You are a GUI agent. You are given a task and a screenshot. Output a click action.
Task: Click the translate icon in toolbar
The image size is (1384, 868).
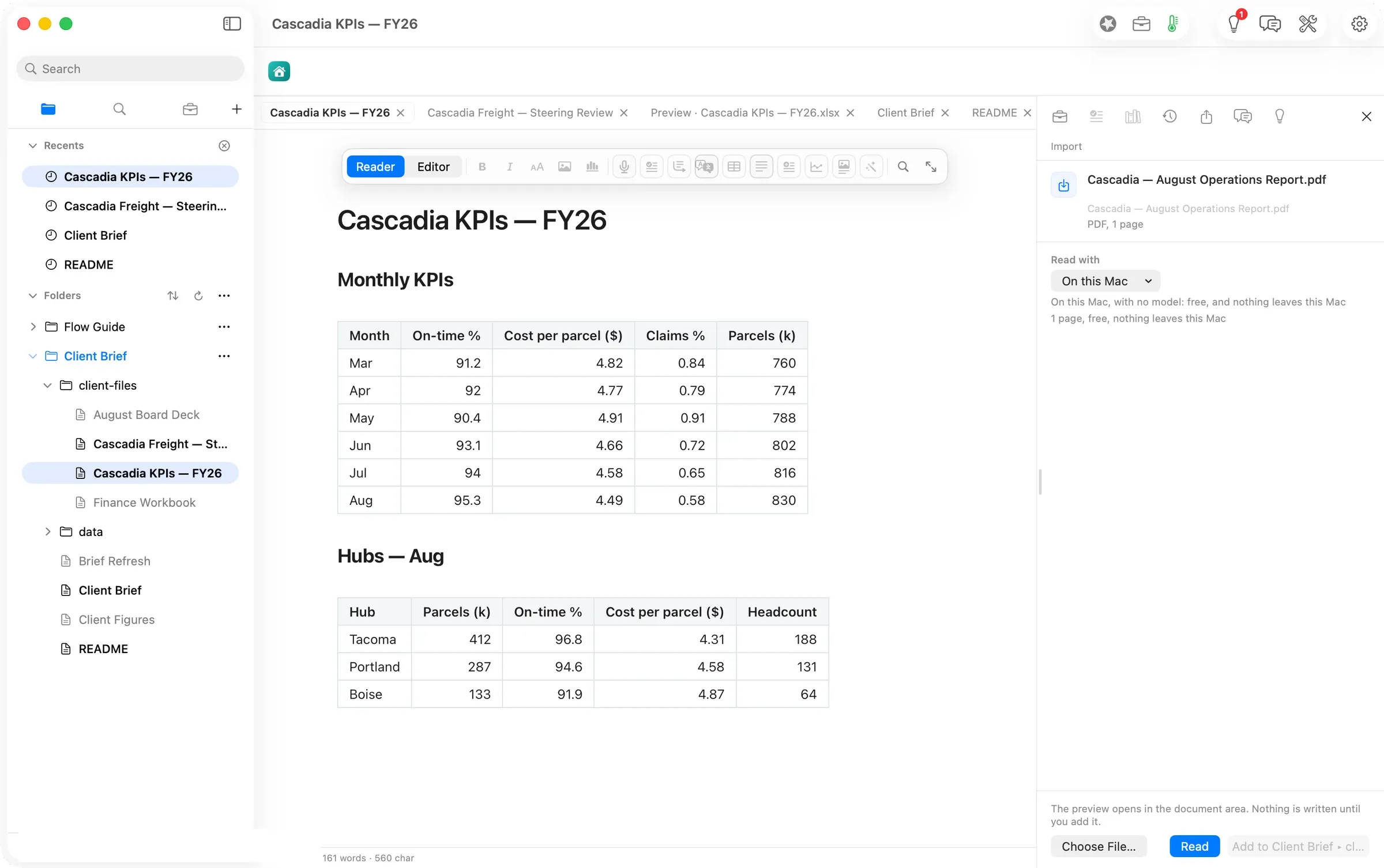tap(706, 167)
